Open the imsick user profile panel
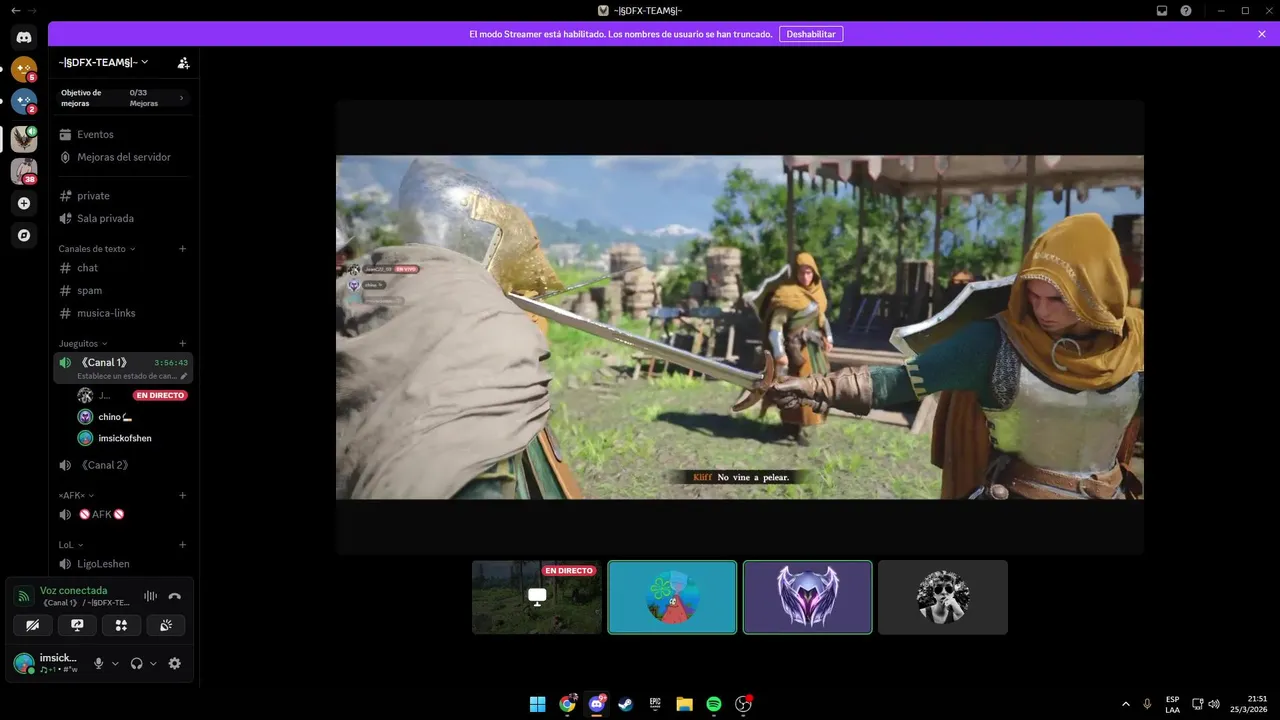The width and height of the screenshot is (1280, 720). pos(47,663)
